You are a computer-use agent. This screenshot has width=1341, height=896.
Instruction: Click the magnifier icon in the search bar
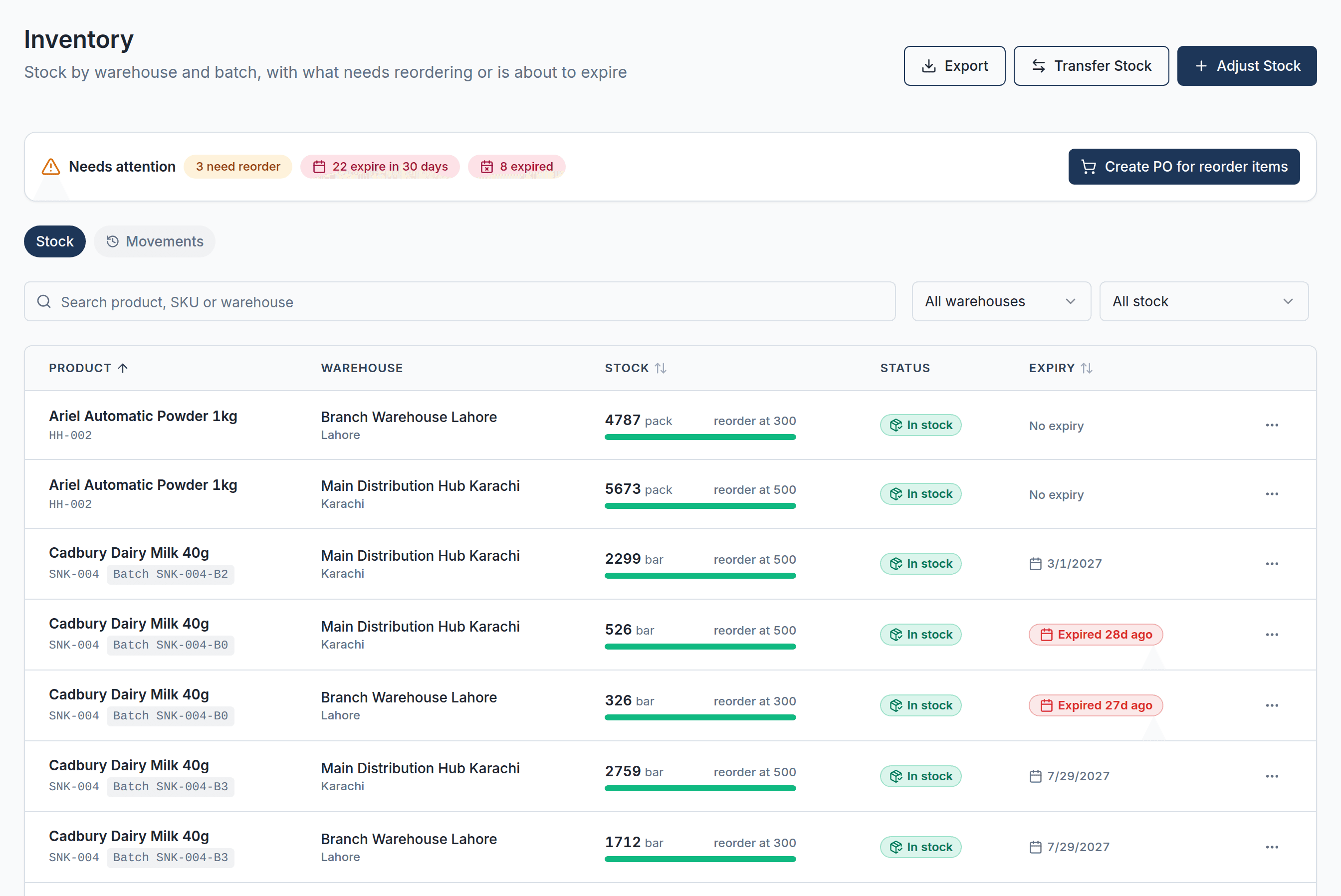[44, 302]
